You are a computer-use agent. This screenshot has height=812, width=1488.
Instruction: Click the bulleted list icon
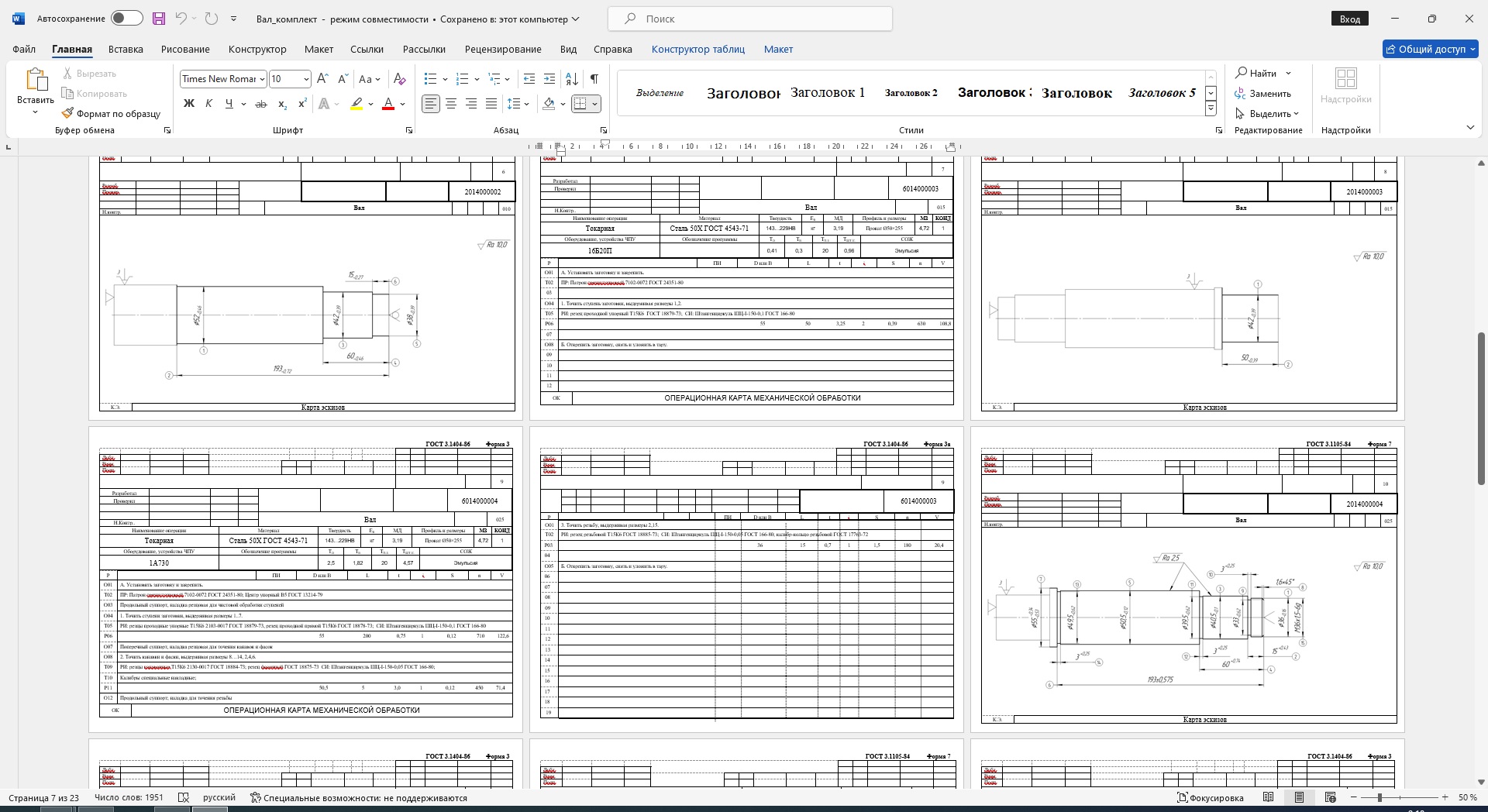point(431,79)
